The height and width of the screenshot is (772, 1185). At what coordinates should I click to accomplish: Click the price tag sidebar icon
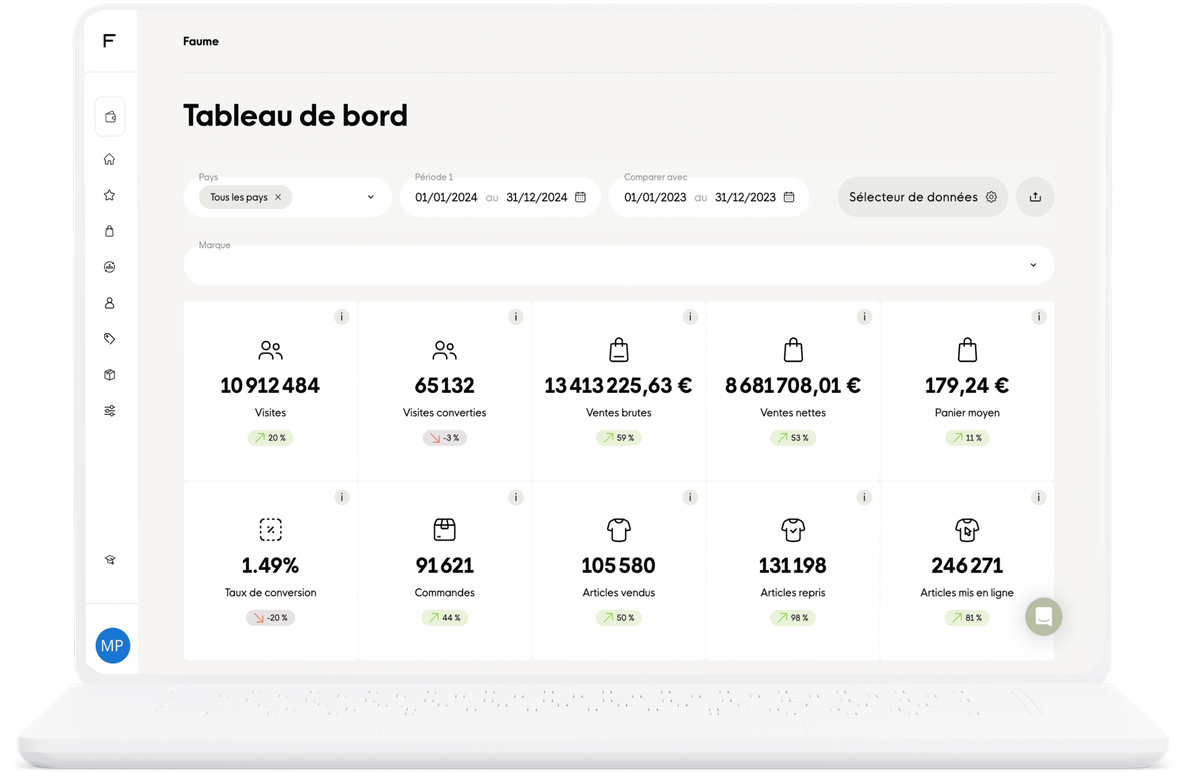click(x=110, y=339)
